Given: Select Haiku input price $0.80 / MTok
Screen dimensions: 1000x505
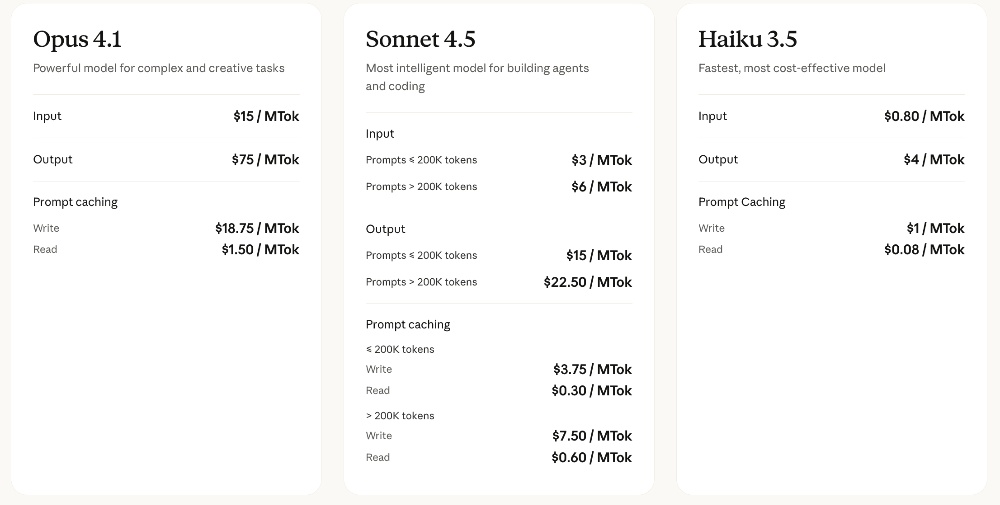Looking at the screenshot, I should [x=924, y=116].
